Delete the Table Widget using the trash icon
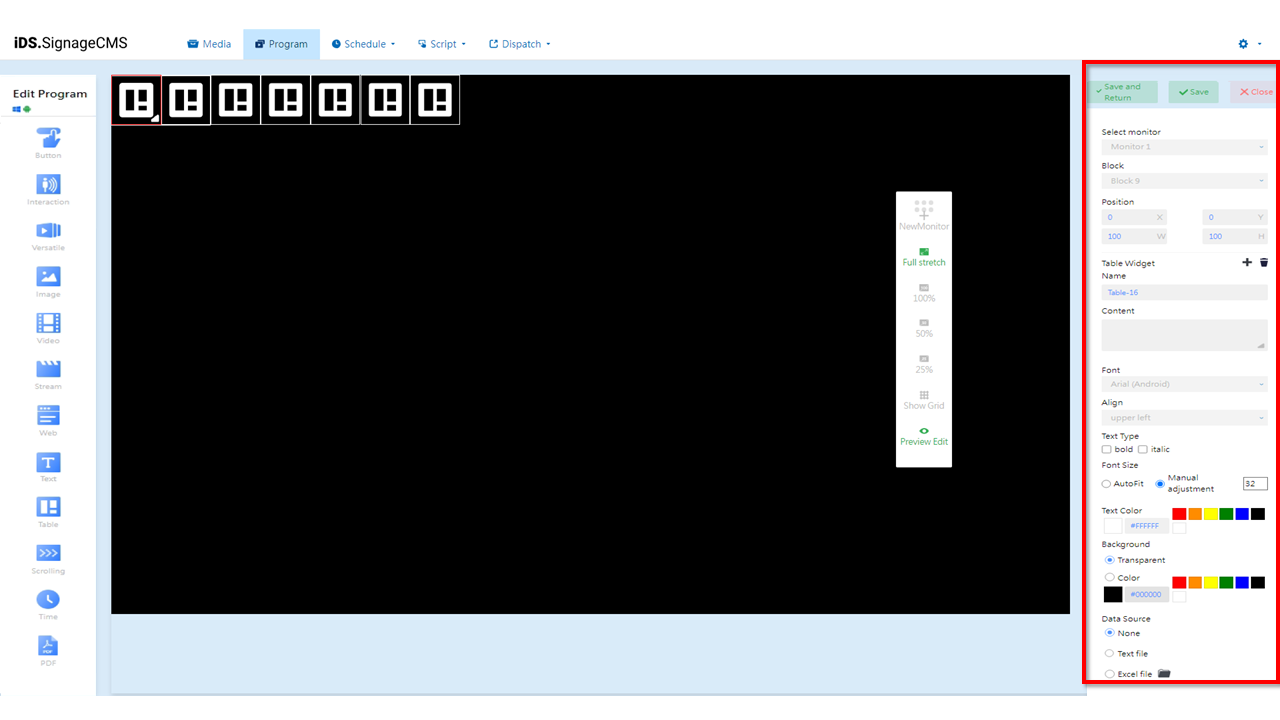This screenshot has height=720, width=1280. click(x=1264, y=262)
